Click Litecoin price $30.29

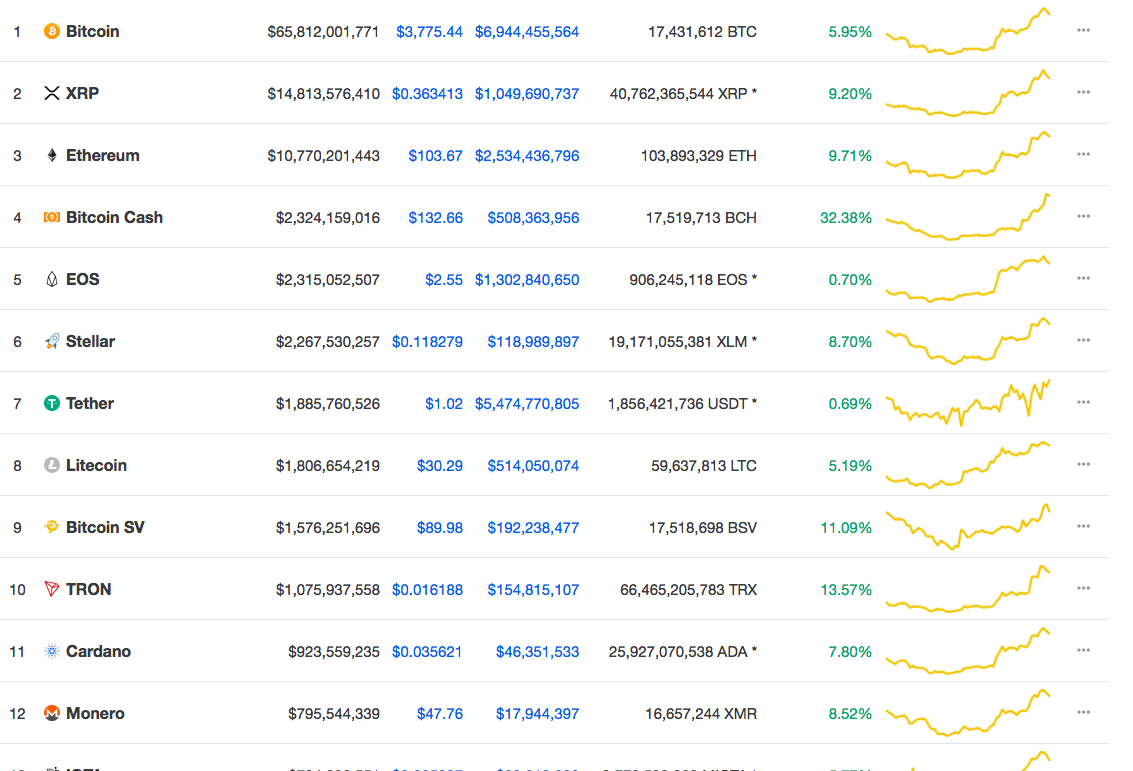(439, 466)
